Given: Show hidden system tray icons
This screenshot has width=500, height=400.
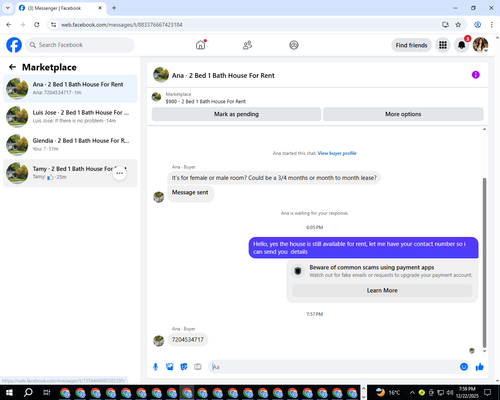Looking at the screenshot, I should 412,392.
